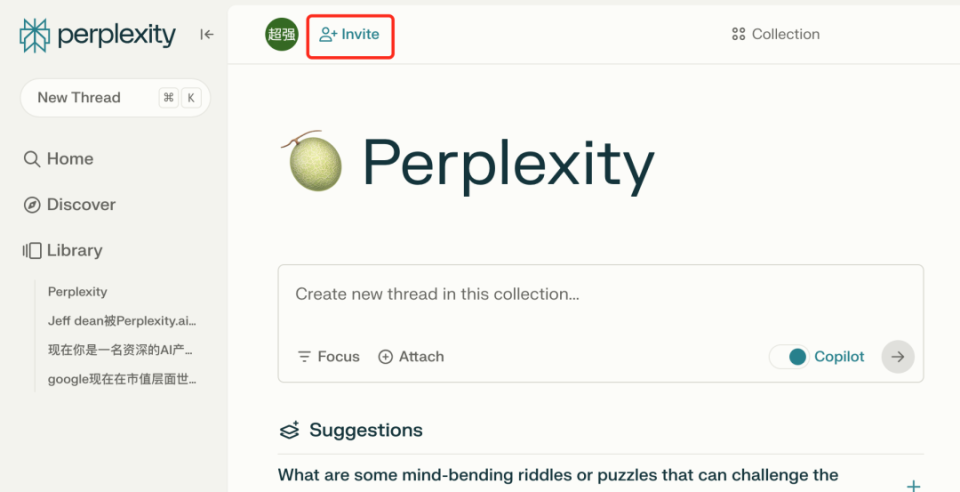Expand the mind-bending riddles suggestion

pos(913,485)
